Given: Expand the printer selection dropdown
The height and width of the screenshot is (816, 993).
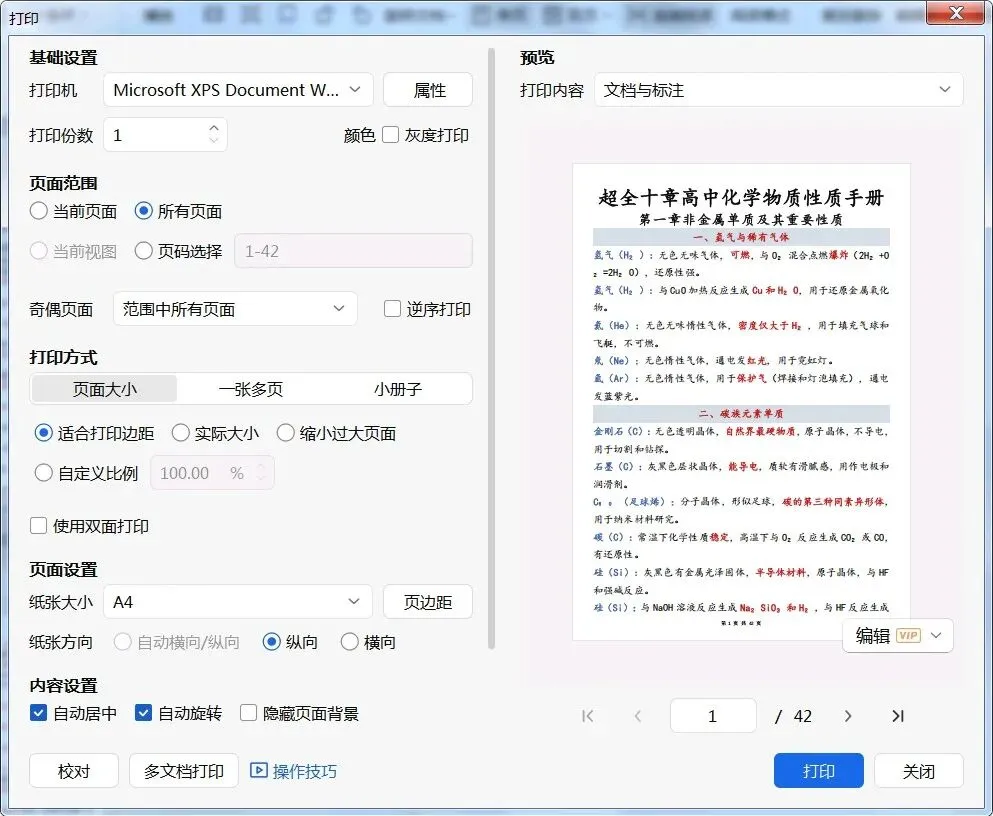Looking at the screenshot, I should click(x=238, y=90).
